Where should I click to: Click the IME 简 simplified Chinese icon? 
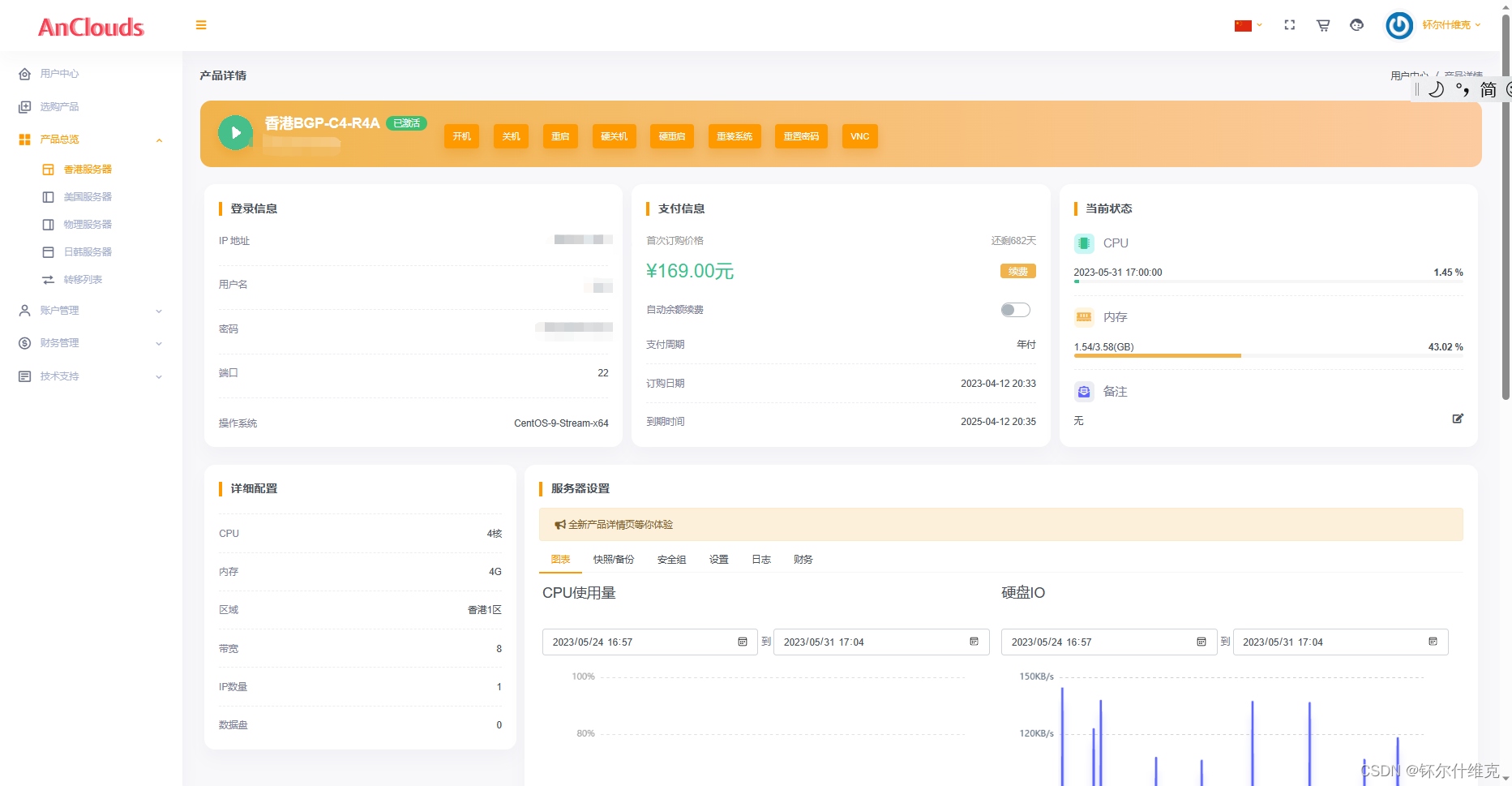click(x=1488, y=89)
